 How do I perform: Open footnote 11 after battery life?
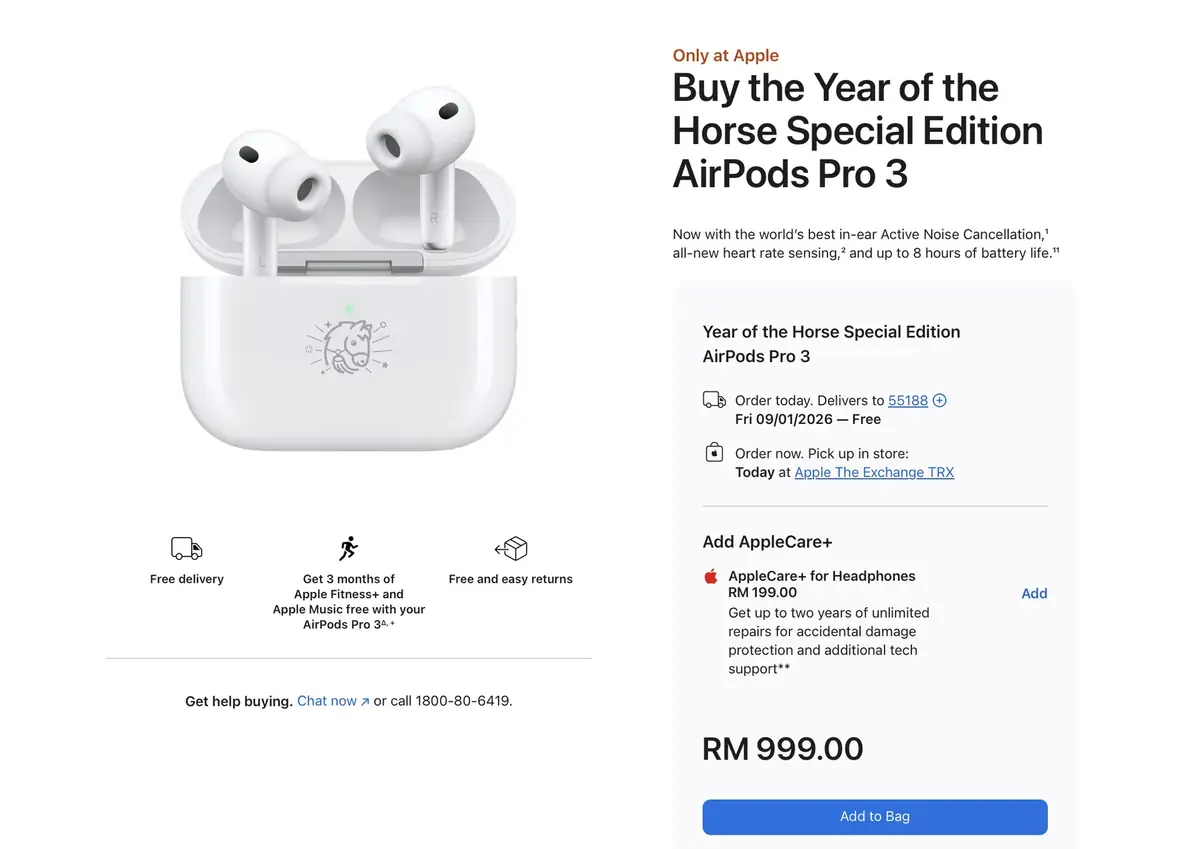click(1054, 248)
